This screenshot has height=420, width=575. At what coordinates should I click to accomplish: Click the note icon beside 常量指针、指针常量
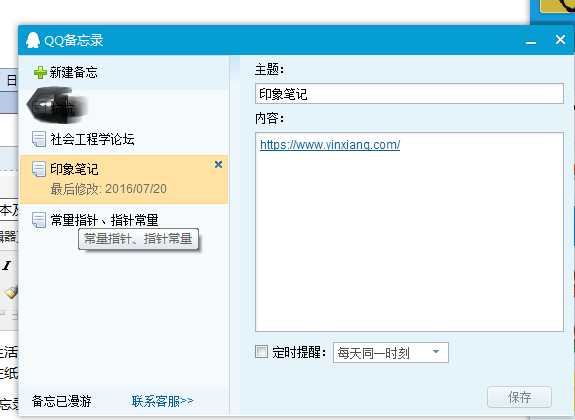pyautogui.click(x=39, y=220)
